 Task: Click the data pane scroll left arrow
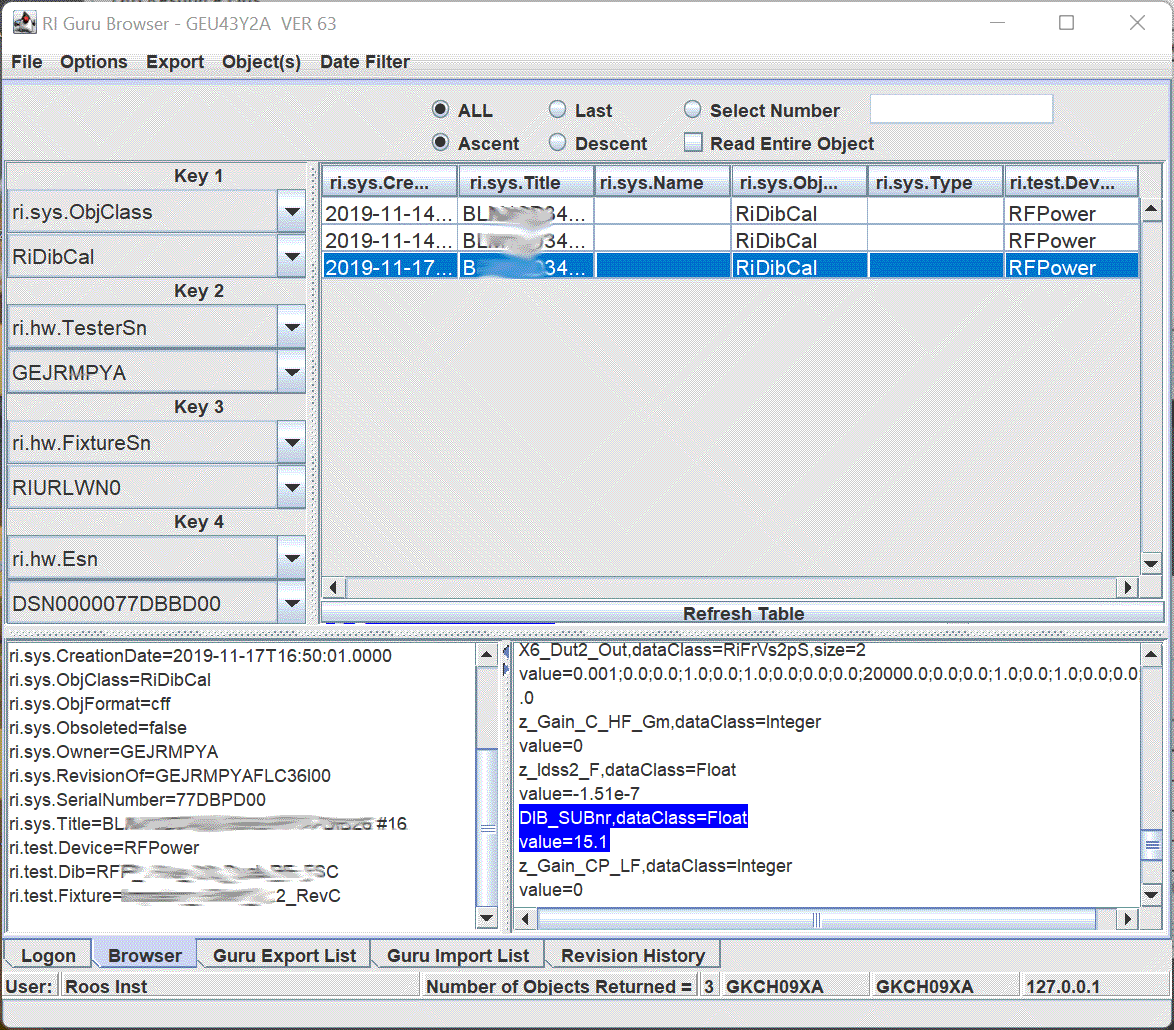[x=526, y=918]
